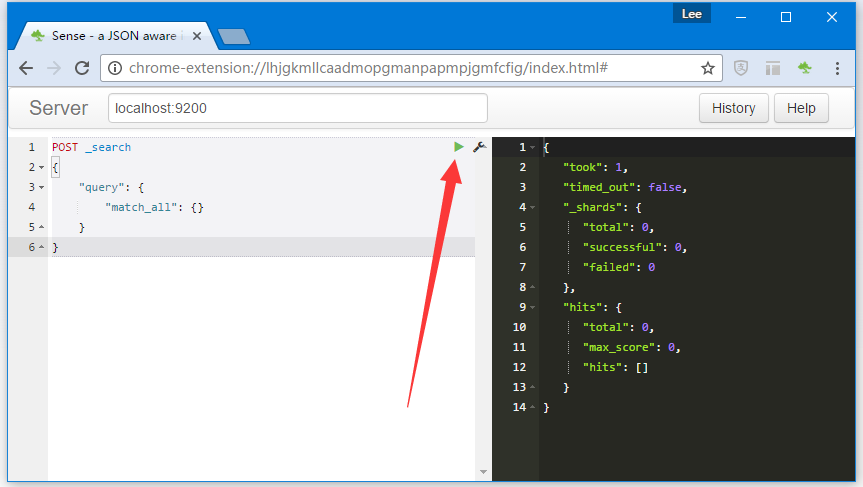
Task: Open the Chrome three-dot menu
Action: tap(837, 68)
